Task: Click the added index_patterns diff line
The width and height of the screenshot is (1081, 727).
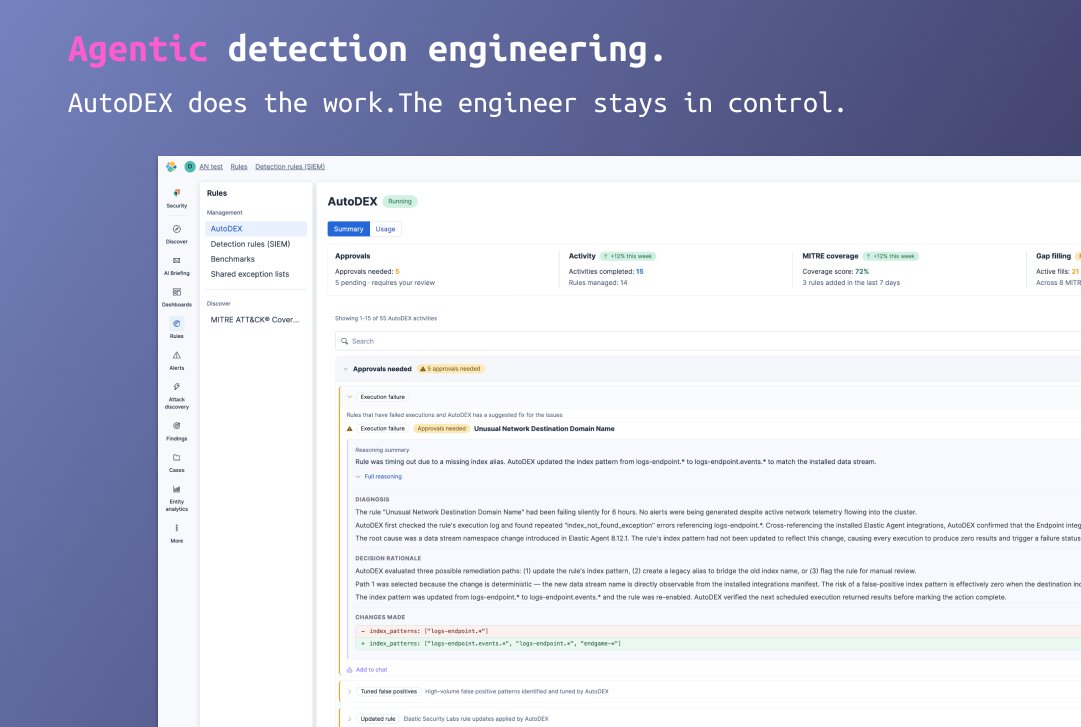Action: (x=718, y=644)
